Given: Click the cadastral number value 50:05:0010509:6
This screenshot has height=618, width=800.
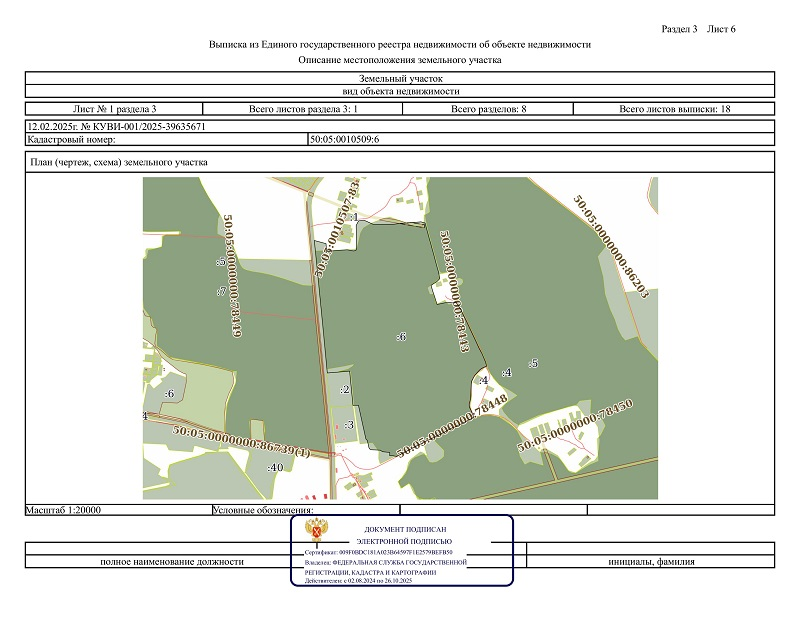Looking at the screenshot, I should click(345, 139).
